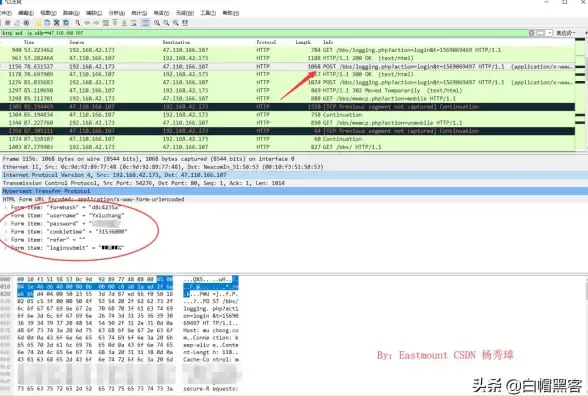Expand Form item "formhash" entry
The height and width of the screenshot is (396, 588).
pos(6,207)
